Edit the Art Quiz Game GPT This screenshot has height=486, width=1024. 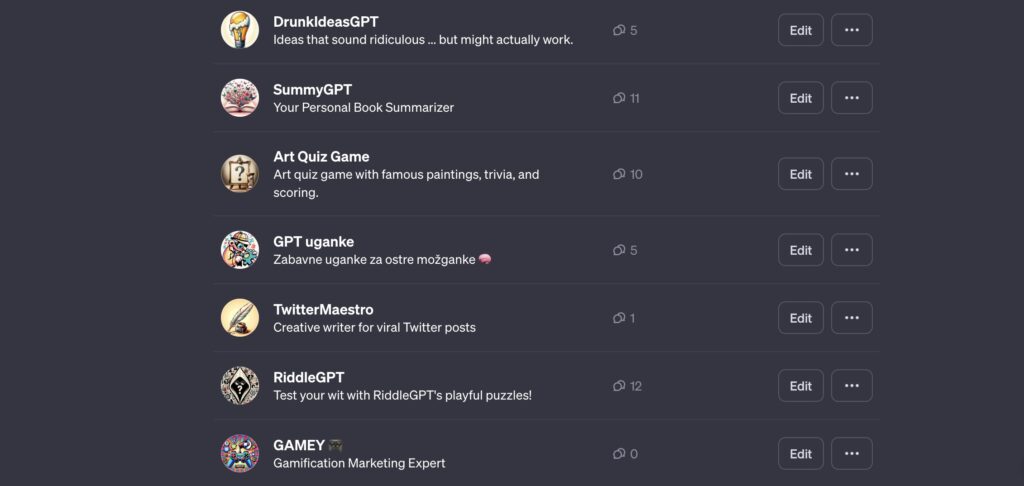(801, 174)
